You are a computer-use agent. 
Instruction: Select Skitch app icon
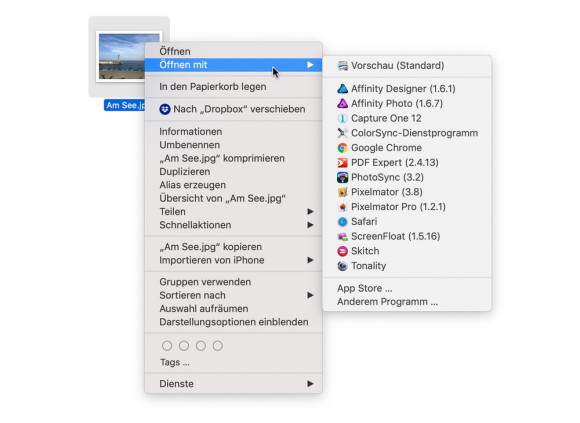(343, 251)
